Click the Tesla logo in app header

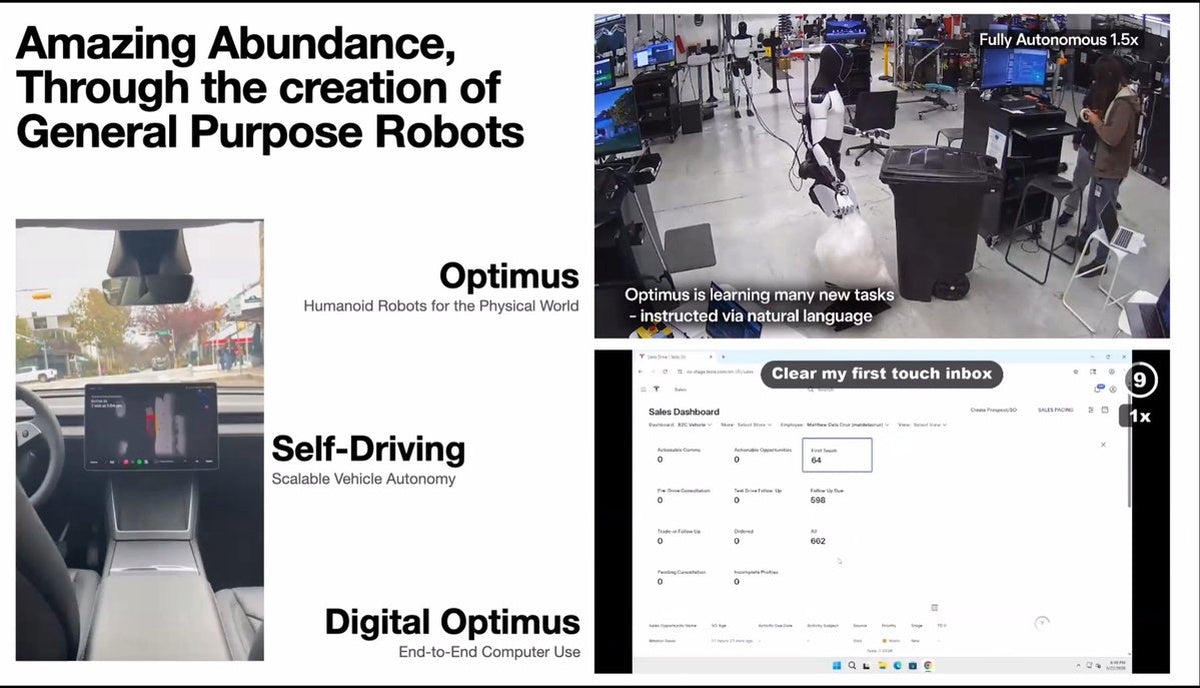tap(656, 389)
